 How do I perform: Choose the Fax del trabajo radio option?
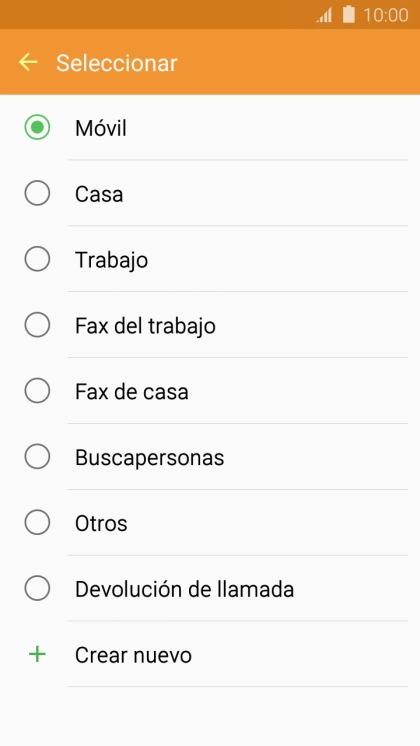37,325
